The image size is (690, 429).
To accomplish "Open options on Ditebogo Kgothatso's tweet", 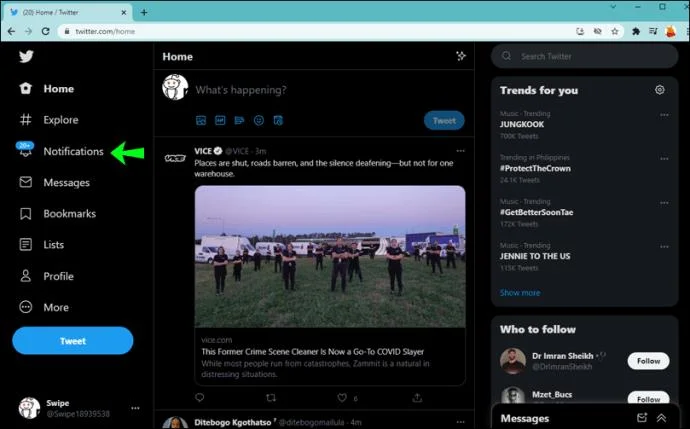I will pos(460,422).
